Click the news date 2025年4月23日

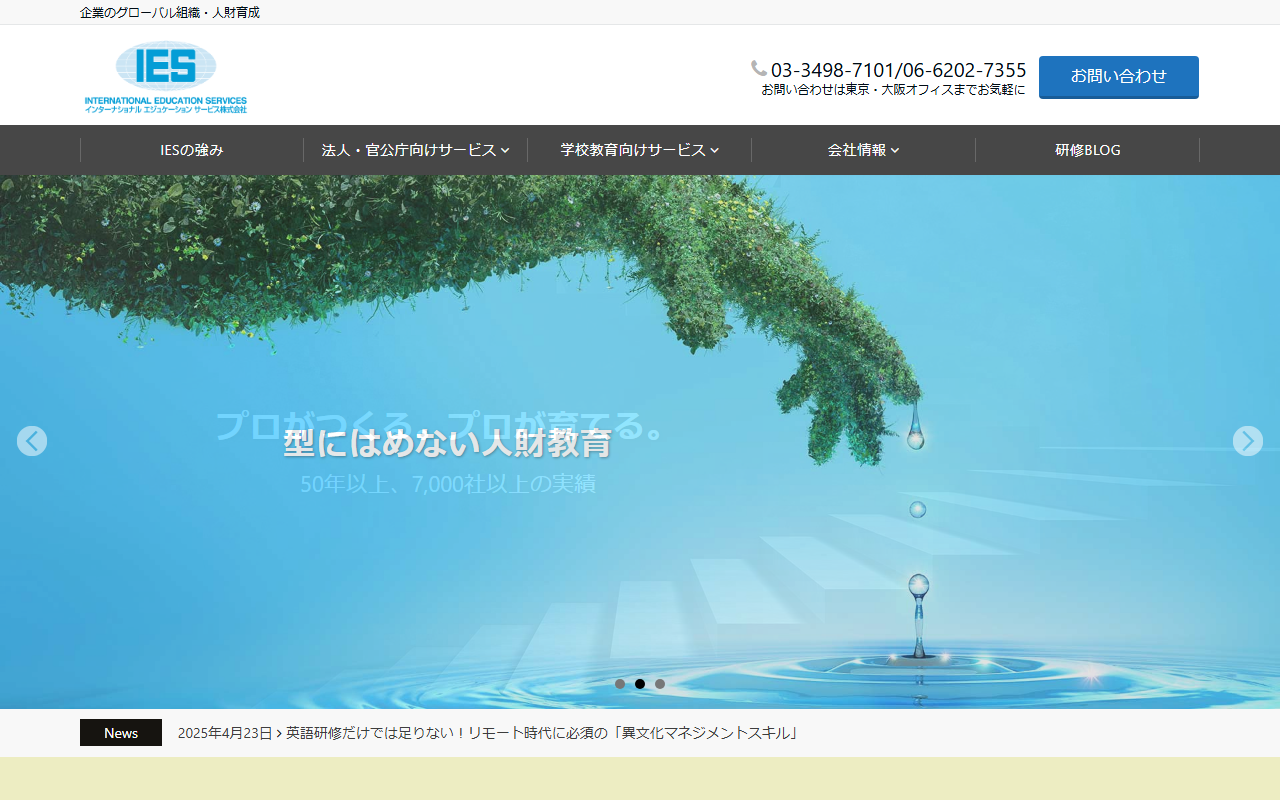click(x=224, y=733)
